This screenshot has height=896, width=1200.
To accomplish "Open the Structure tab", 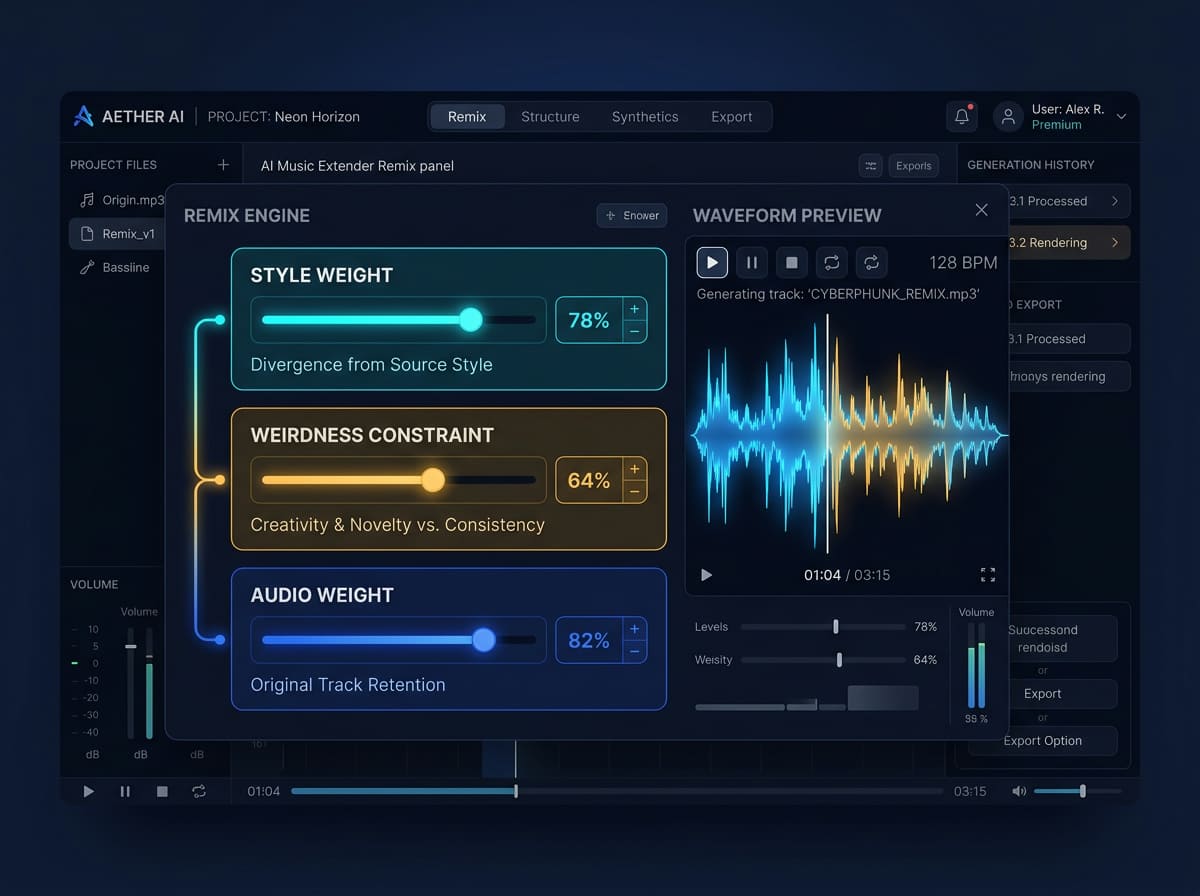I will (550, 116).
